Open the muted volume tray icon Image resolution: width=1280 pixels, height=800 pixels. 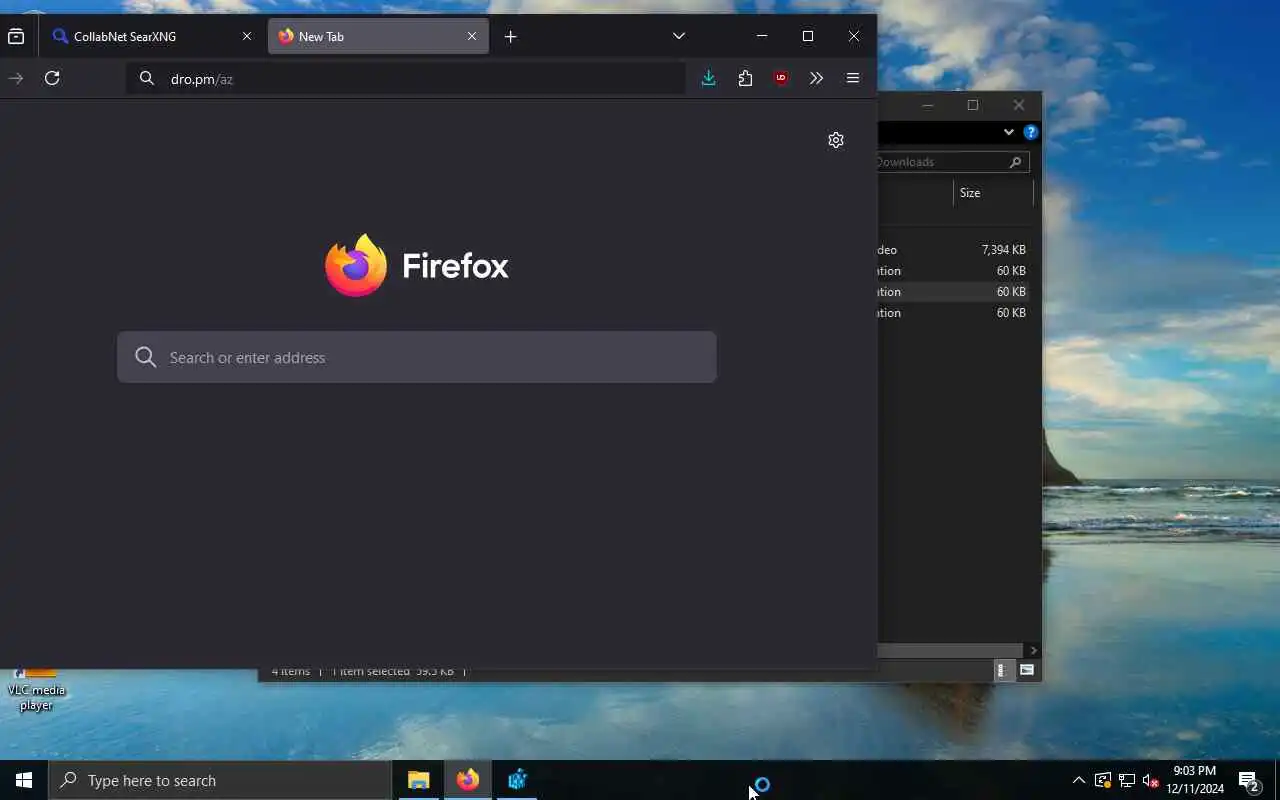1151,780
